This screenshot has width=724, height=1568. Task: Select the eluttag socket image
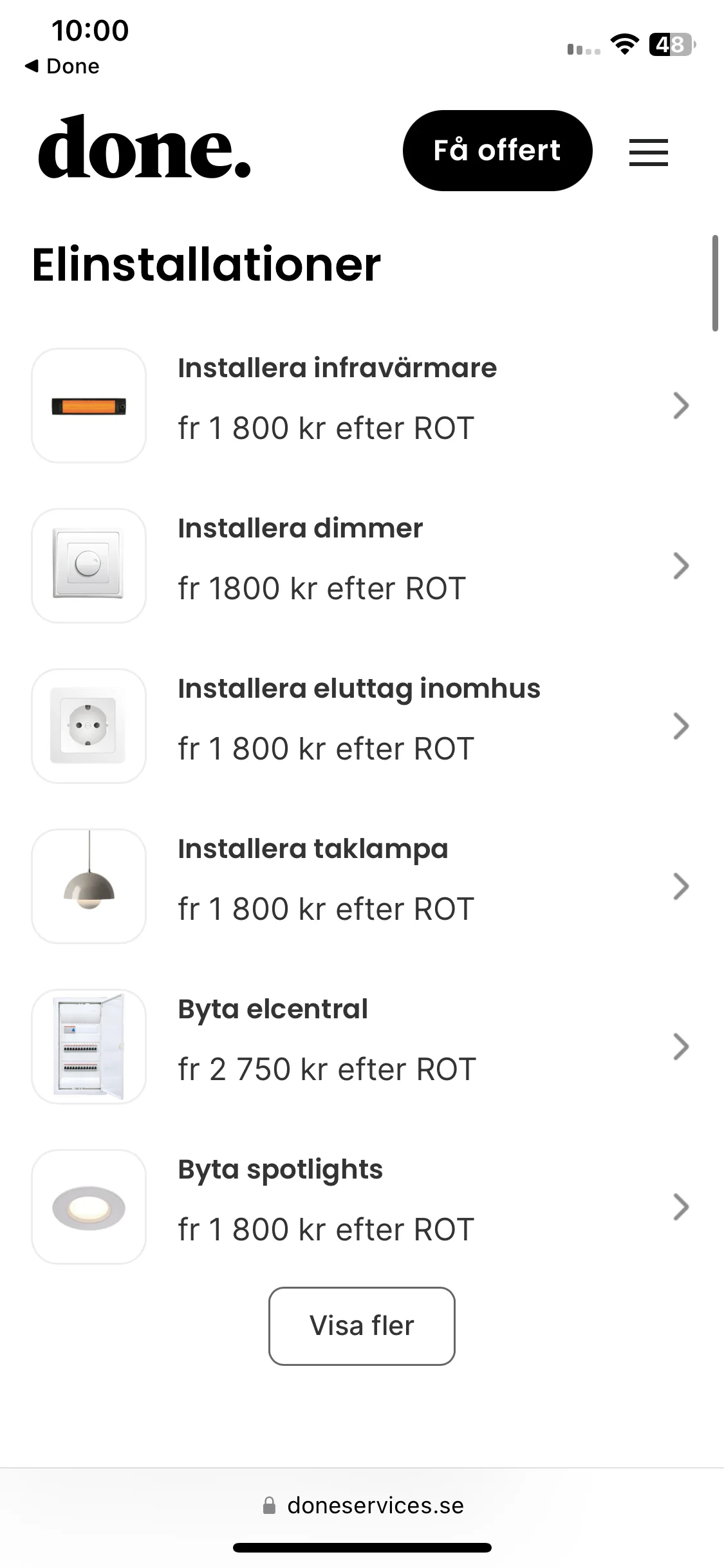coord(89,726)
